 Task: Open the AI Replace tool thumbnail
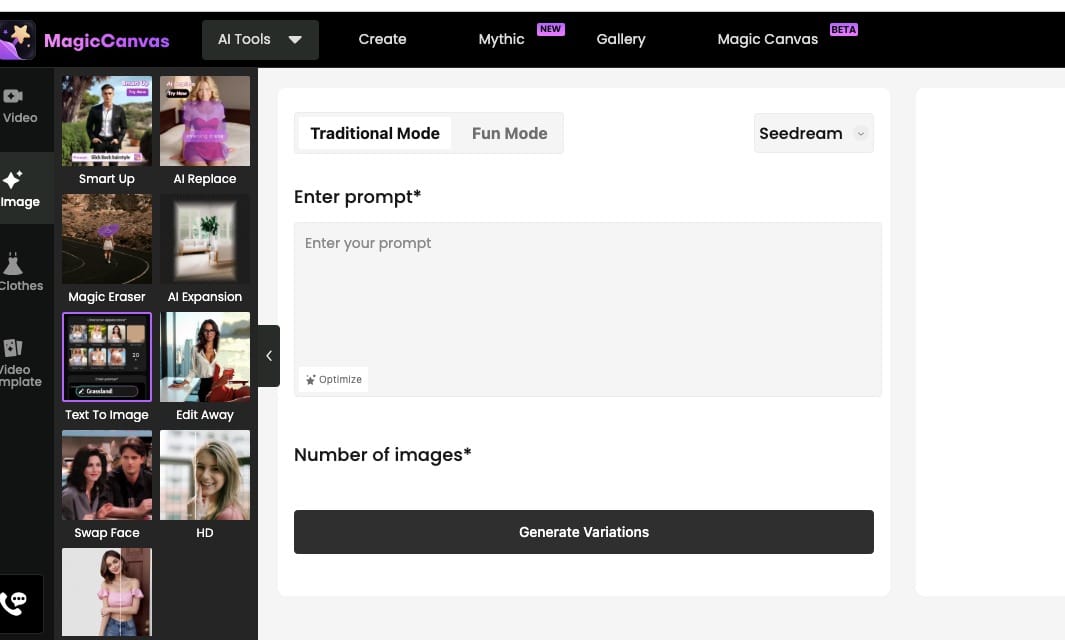[x=204, y=120]
